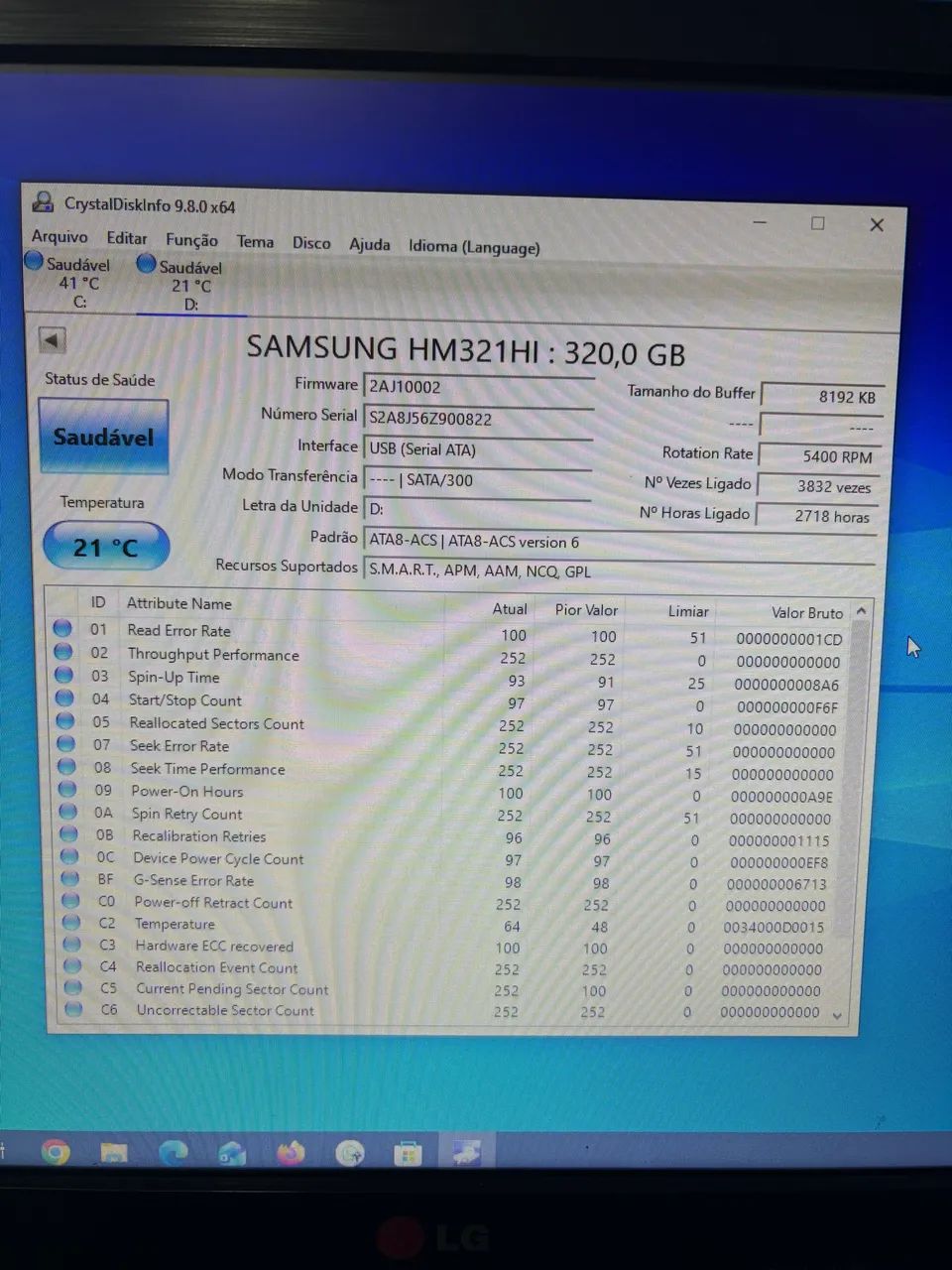Click status circle of Spin-Up Time

click(63, 675)
